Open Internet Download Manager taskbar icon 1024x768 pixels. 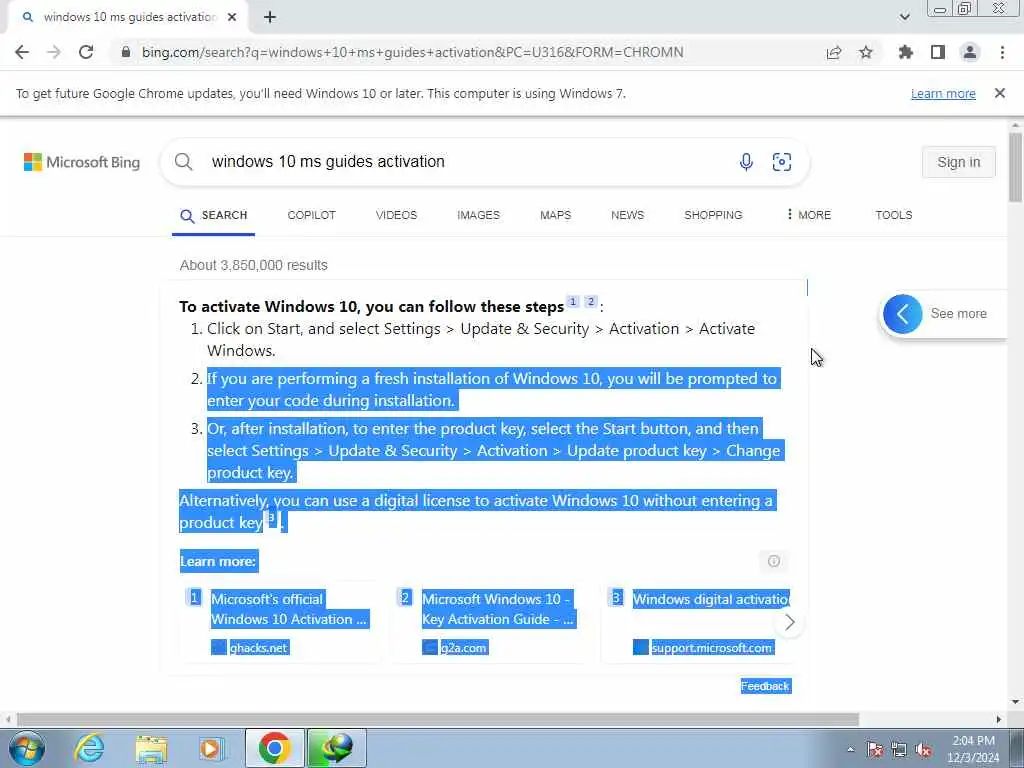pos(336,748)
